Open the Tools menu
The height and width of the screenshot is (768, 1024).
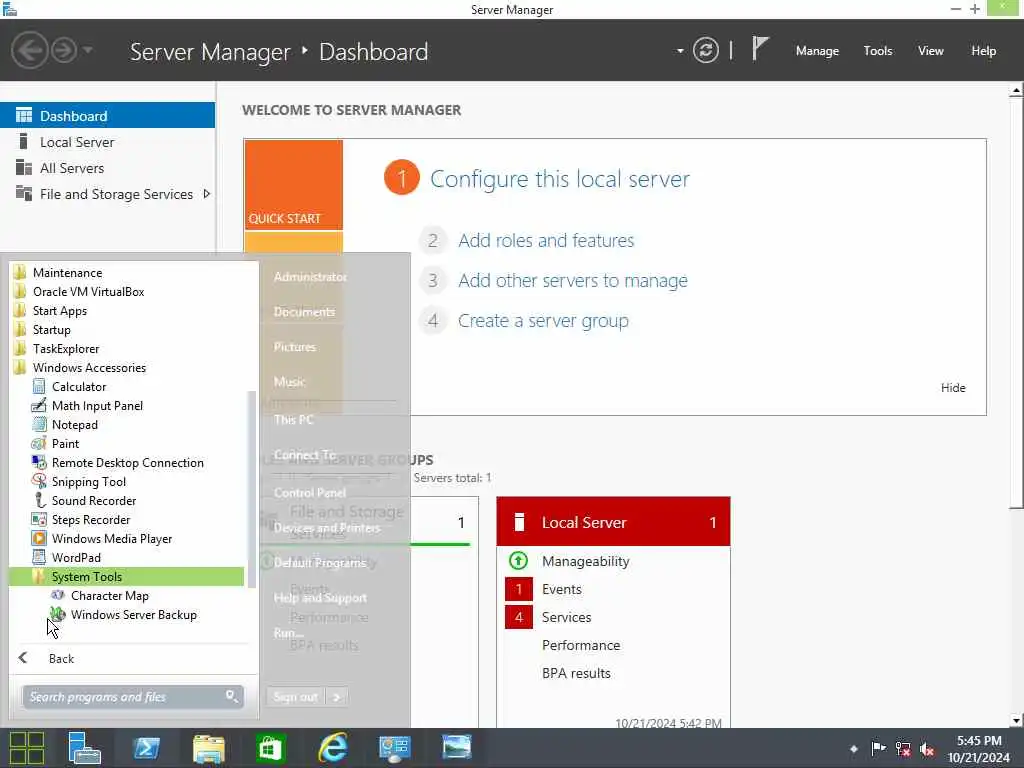[878, 51]
